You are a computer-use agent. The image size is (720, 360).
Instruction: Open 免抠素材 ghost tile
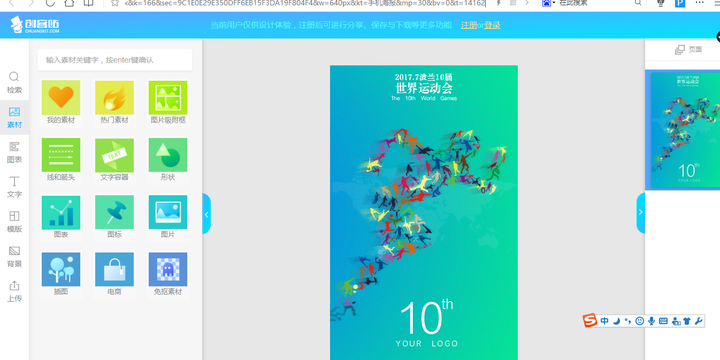pyautogui.click(x=168, y=275)
